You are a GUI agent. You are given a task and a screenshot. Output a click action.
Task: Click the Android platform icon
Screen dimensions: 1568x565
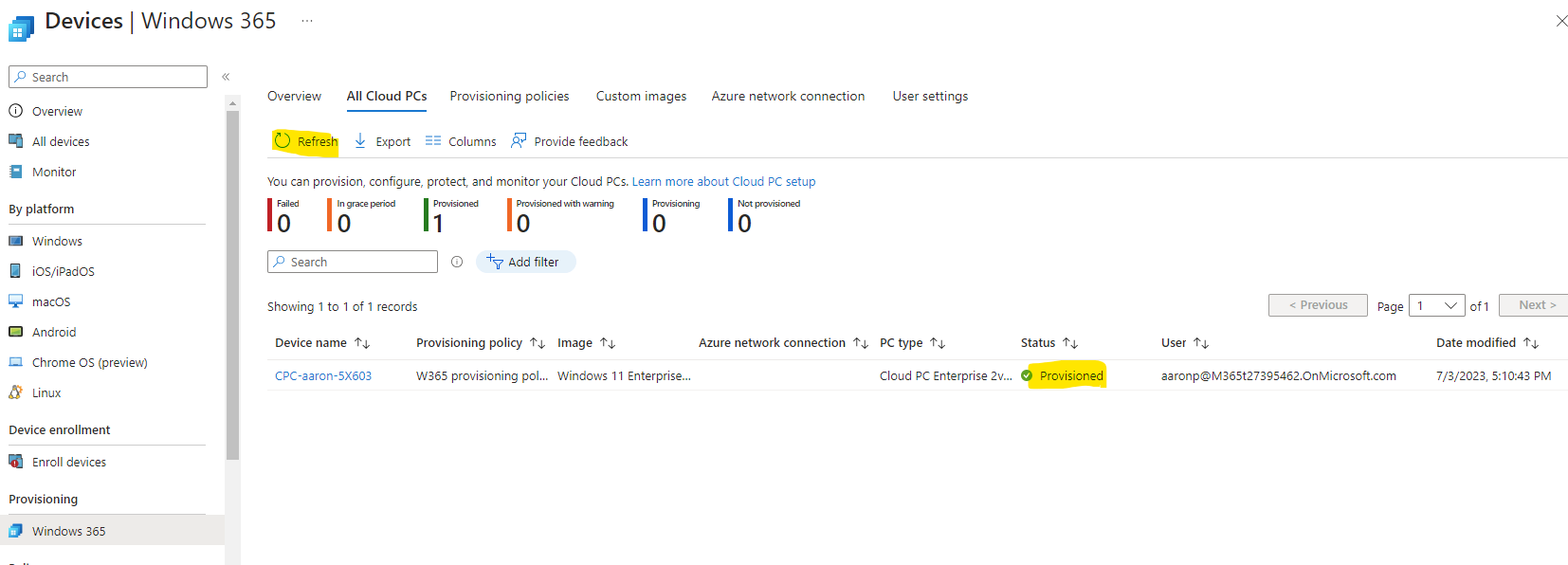(16, 332)
